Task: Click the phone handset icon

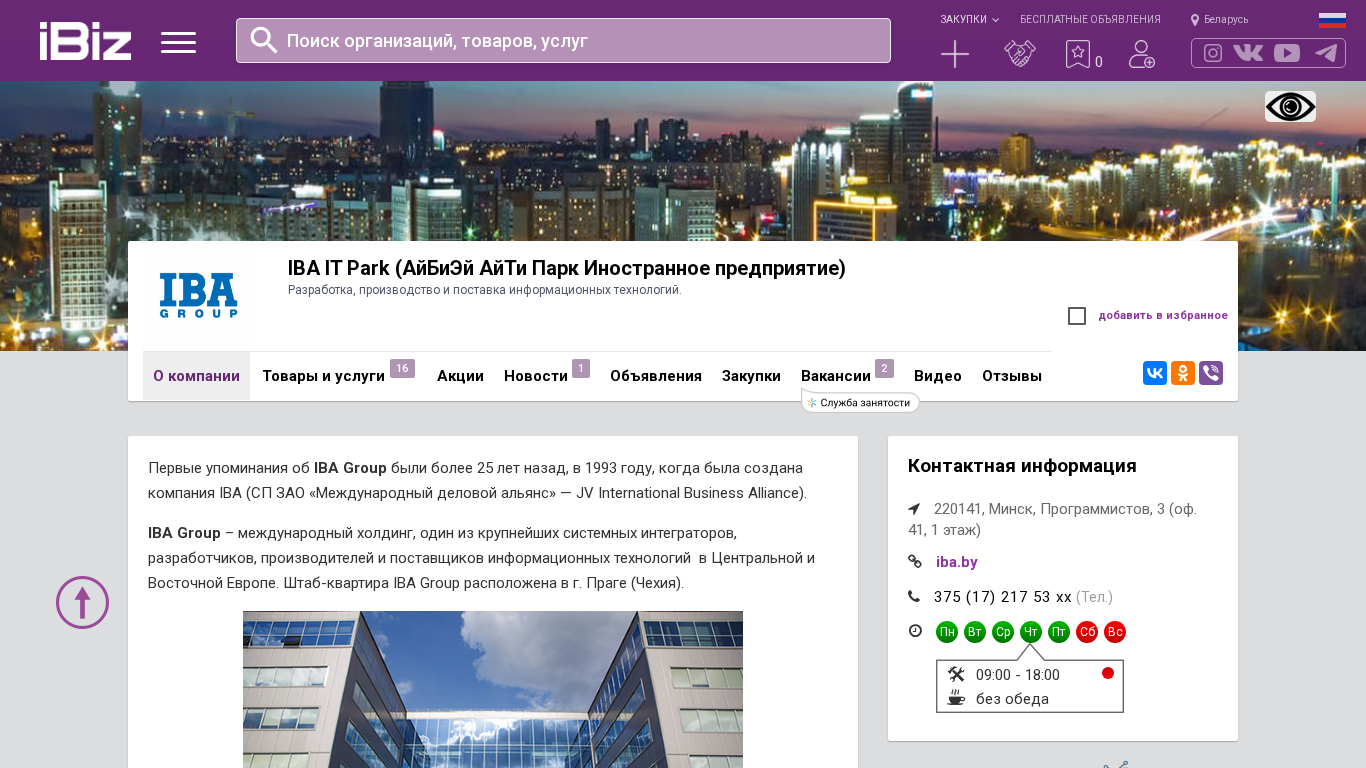Action: pos(914,596)
